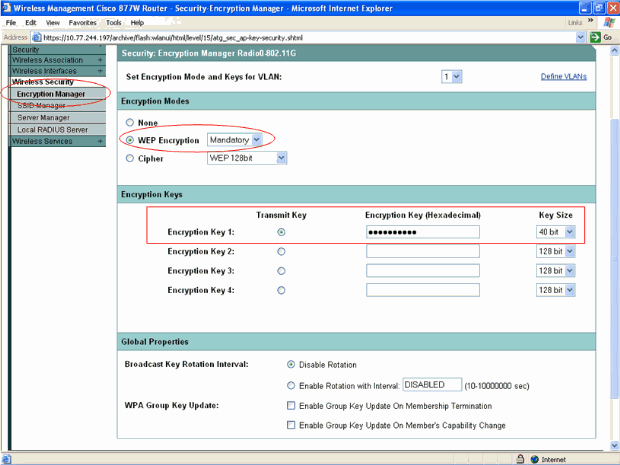Click the Links toolbar label
Screen dimensions: 620x465
click(575, 23)
